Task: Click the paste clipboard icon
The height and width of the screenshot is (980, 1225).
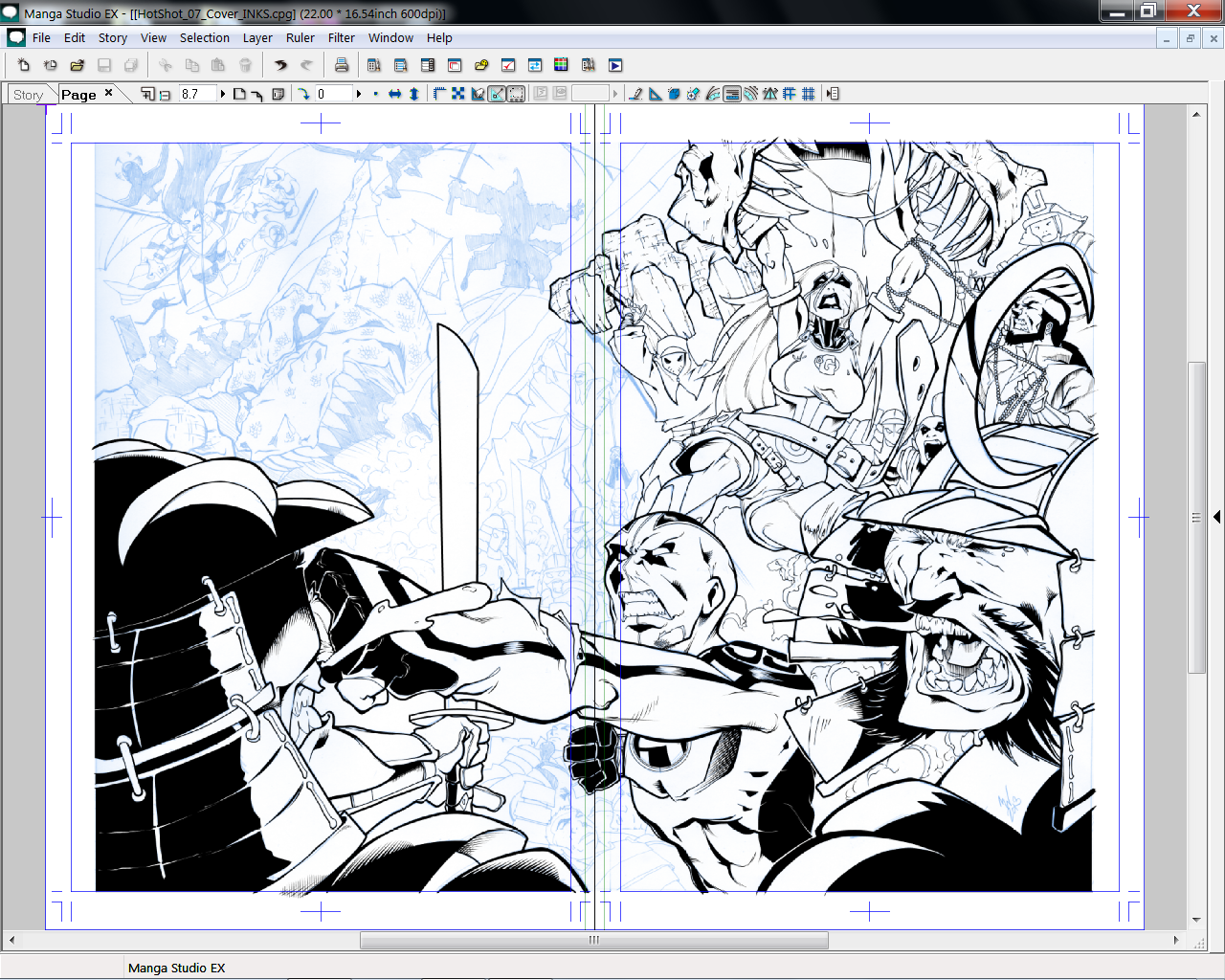Action: (x=219, y=65)
